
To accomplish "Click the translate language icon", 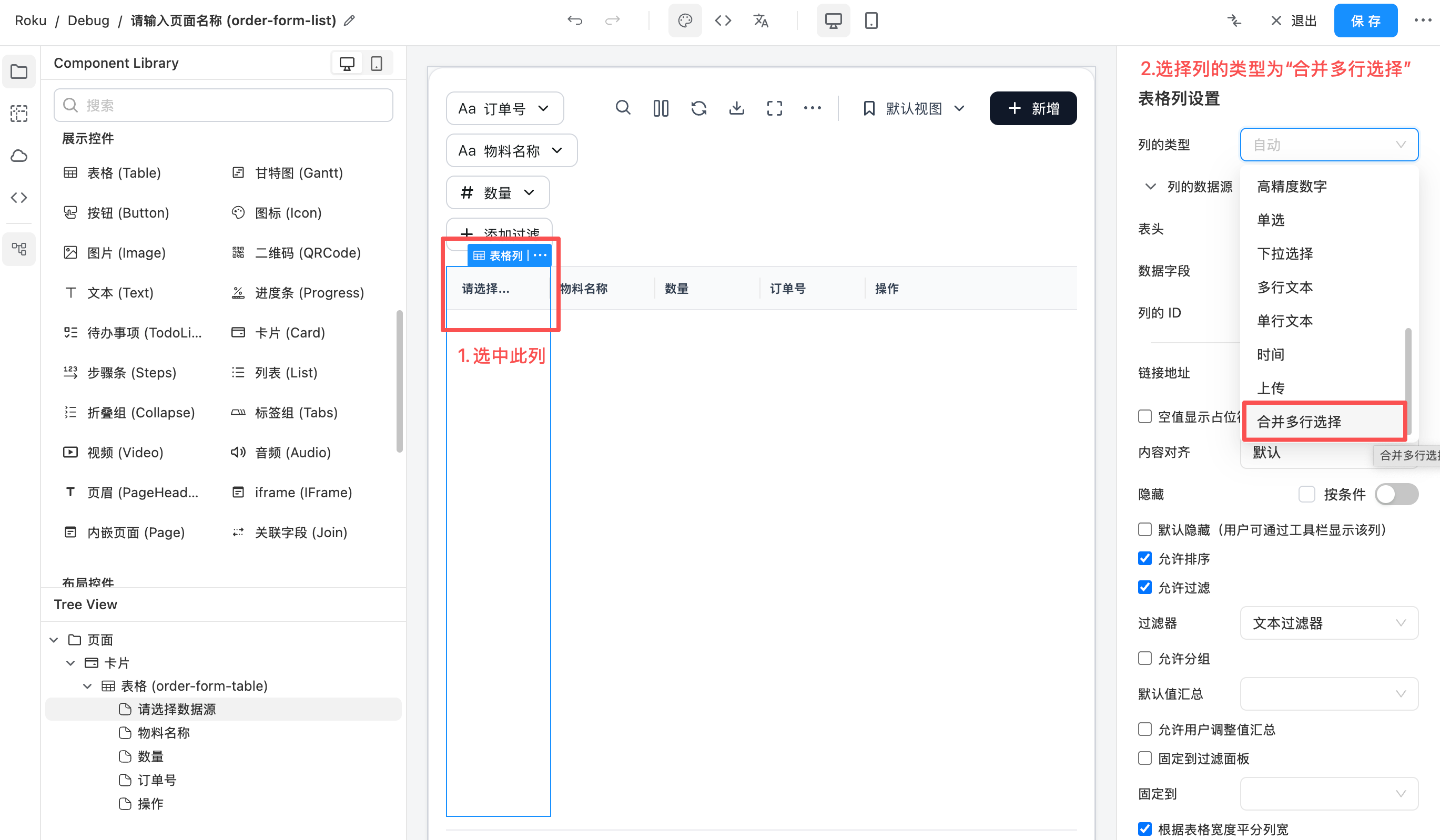I will point(760,21).
